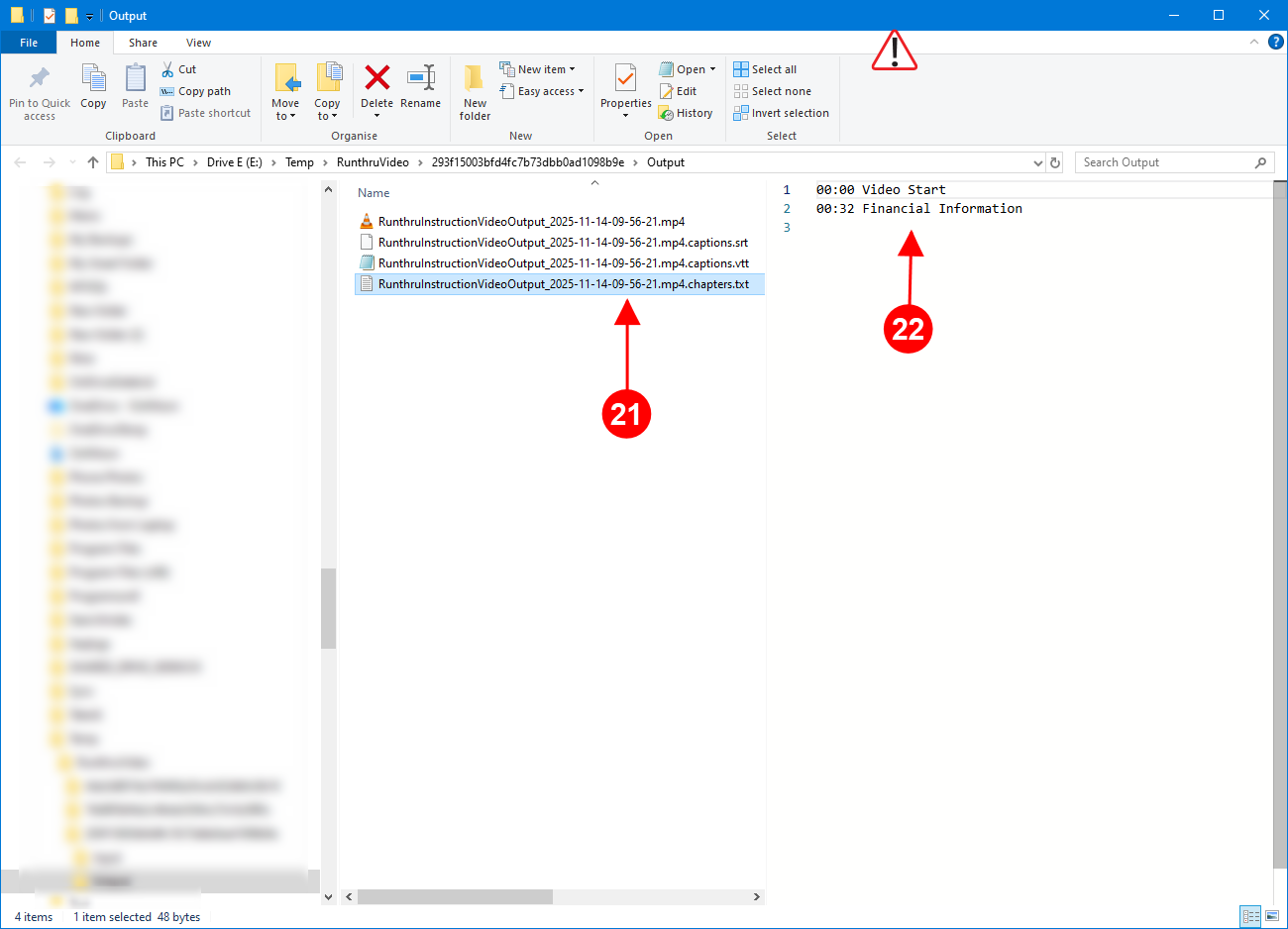Open file History in ribbon
The height and width of the screenshot is (929, 1288).
[686, 113]
